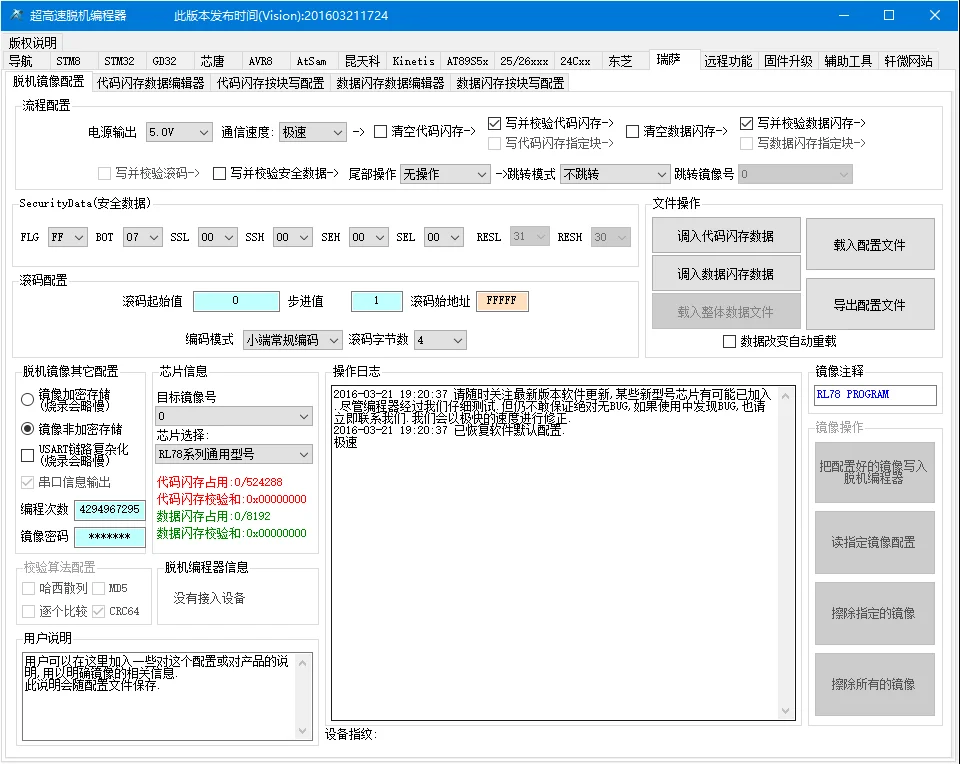This screenshot has height=764, width=960.
Task: Expand the 电源输出 5.0V dropdown
Action: tap(179, 132)
